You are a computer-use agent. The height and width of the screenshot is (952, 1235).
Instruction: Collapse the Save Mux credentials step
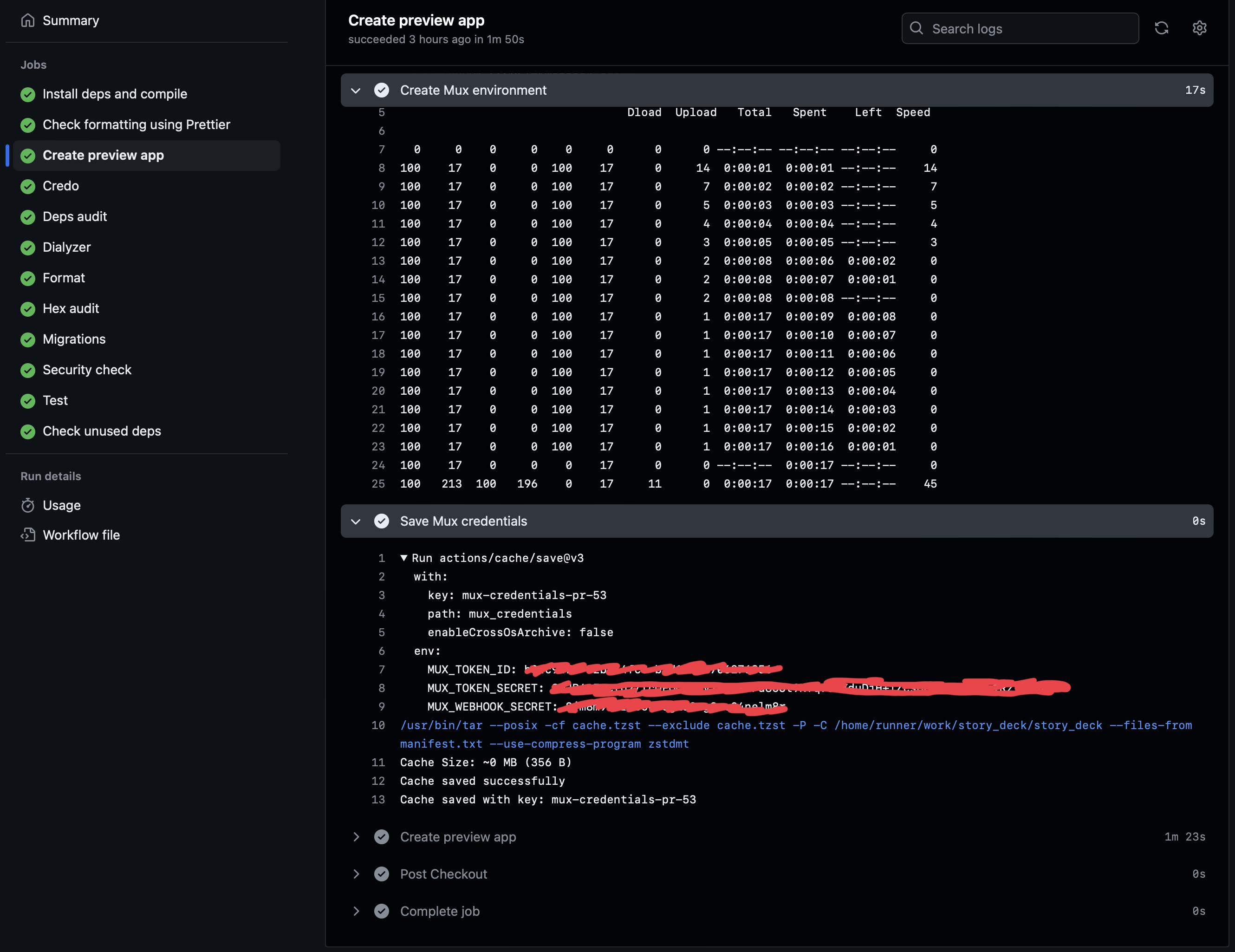[356, 521]
